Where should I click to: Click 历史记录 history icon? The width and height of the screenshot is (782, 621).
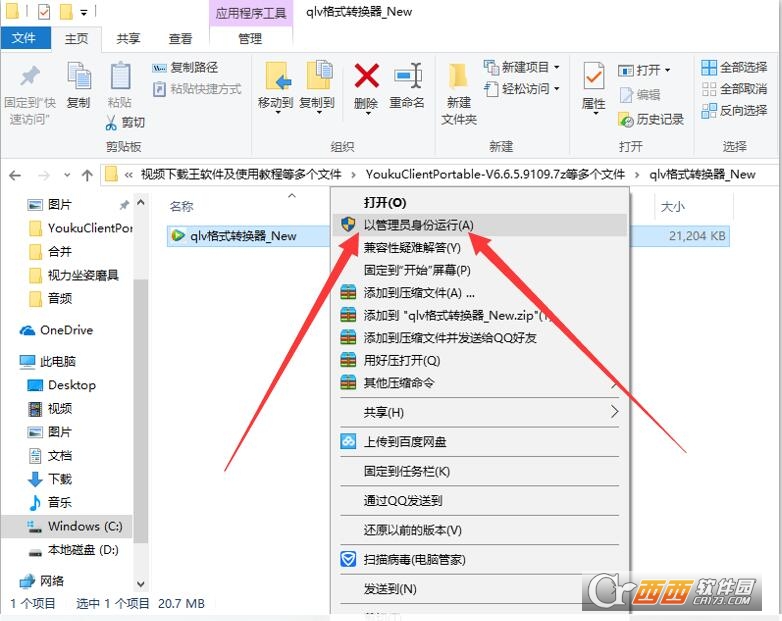coord(625,120)
